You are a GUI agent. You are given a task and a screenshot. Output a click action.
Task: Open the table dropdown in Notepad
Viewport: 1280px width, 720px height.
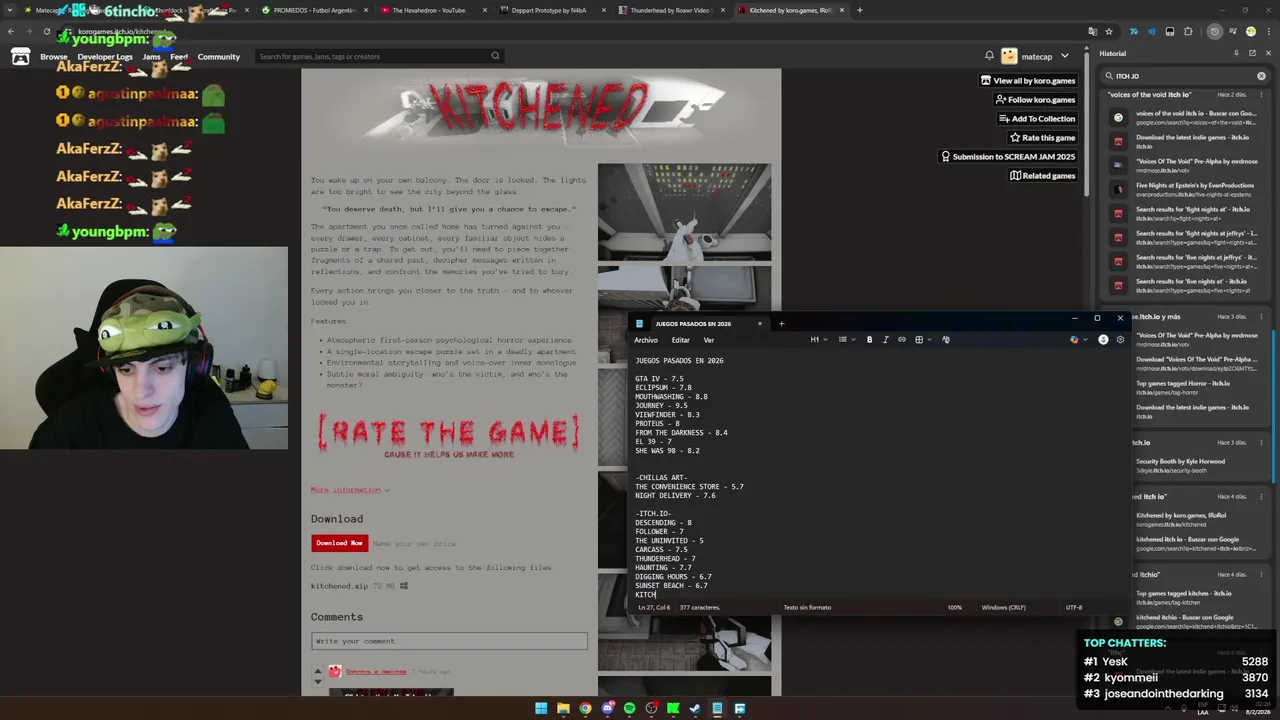point(923,340)
